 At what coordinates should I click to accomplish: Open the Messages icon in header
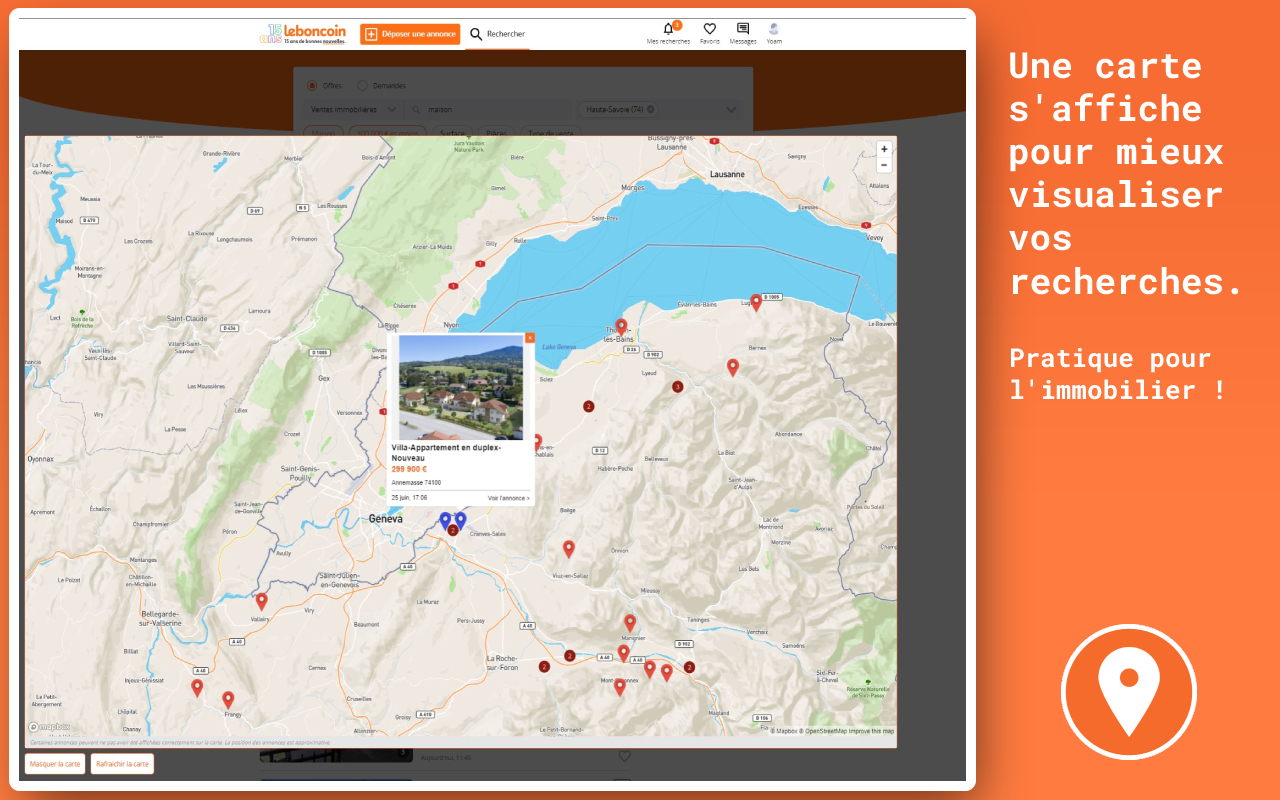coord(742,29)
